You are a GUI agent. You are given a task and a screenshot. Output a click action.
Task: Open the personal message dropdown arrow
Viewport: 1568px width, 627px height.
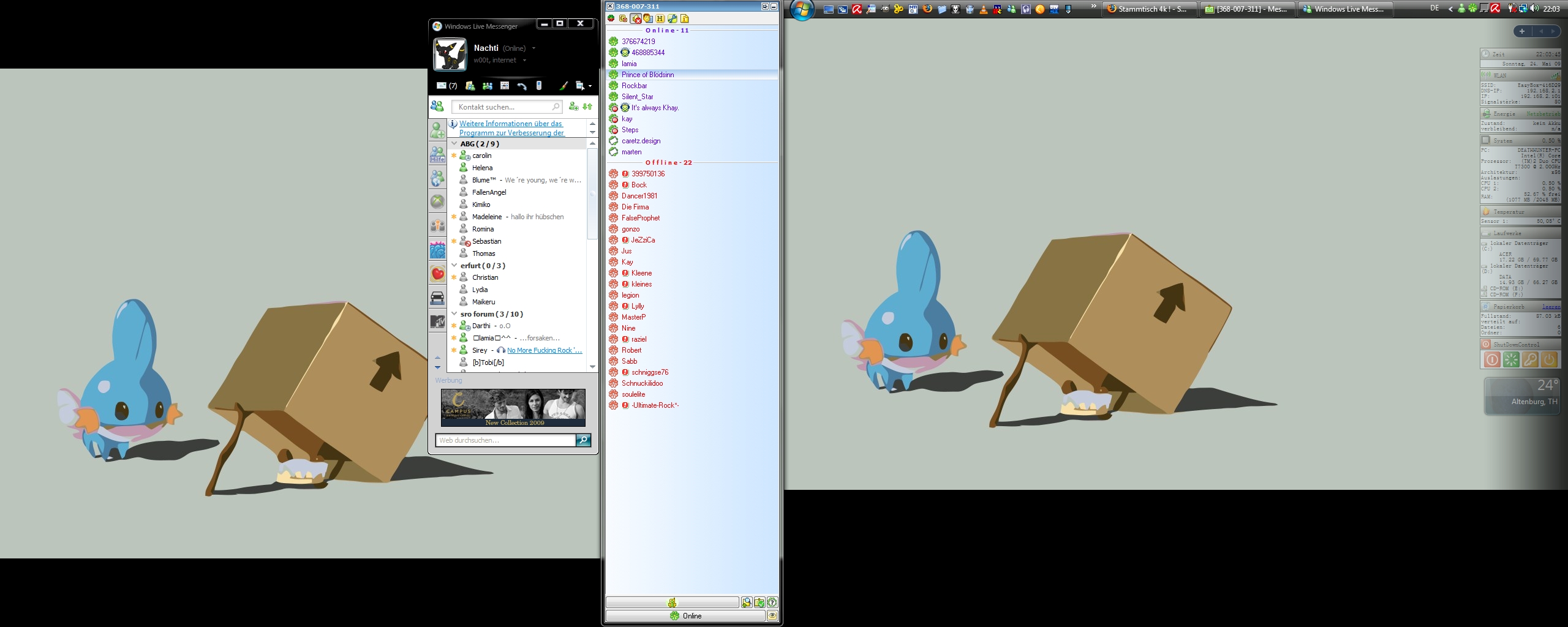524,61
